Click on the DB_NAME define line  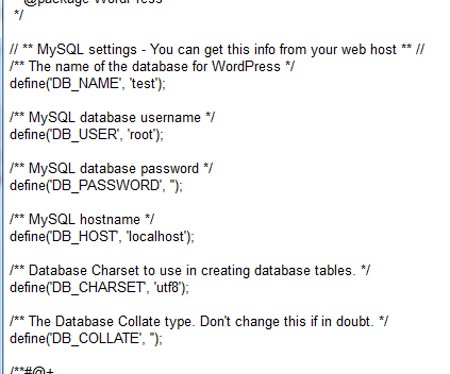(x=88, y=83)
